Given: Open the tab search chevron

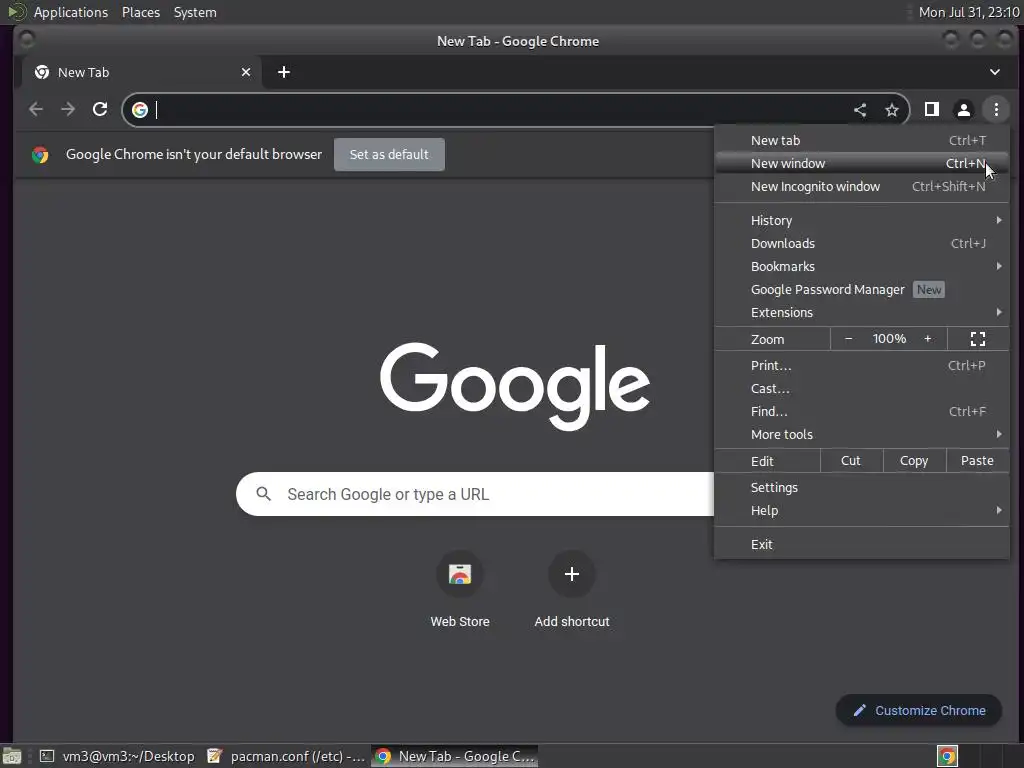Looking at the screenshot, I should tap(994, 72).
